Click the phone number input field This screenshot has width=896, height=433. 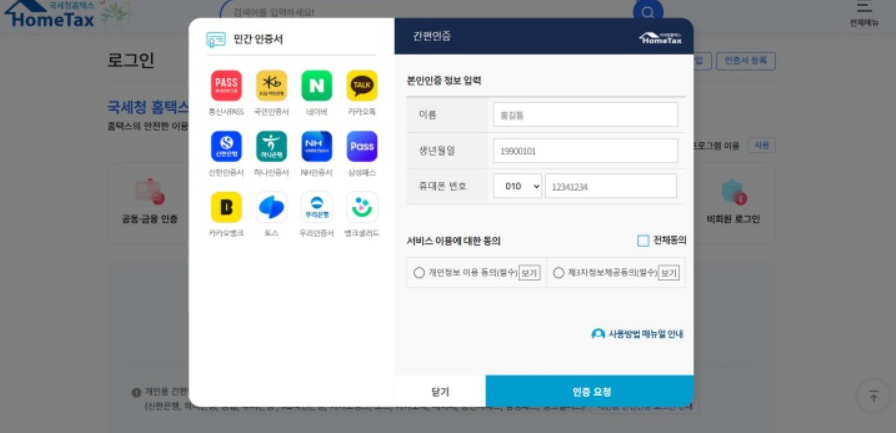(x=611, y=186)
